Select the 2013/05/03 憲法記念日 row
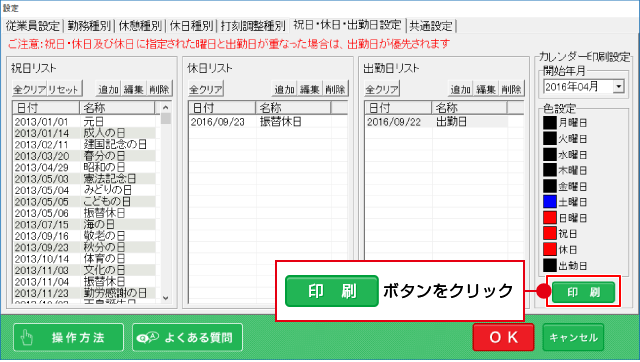The width and height of the screenshot is (640, 362). [x=84, y=179]
